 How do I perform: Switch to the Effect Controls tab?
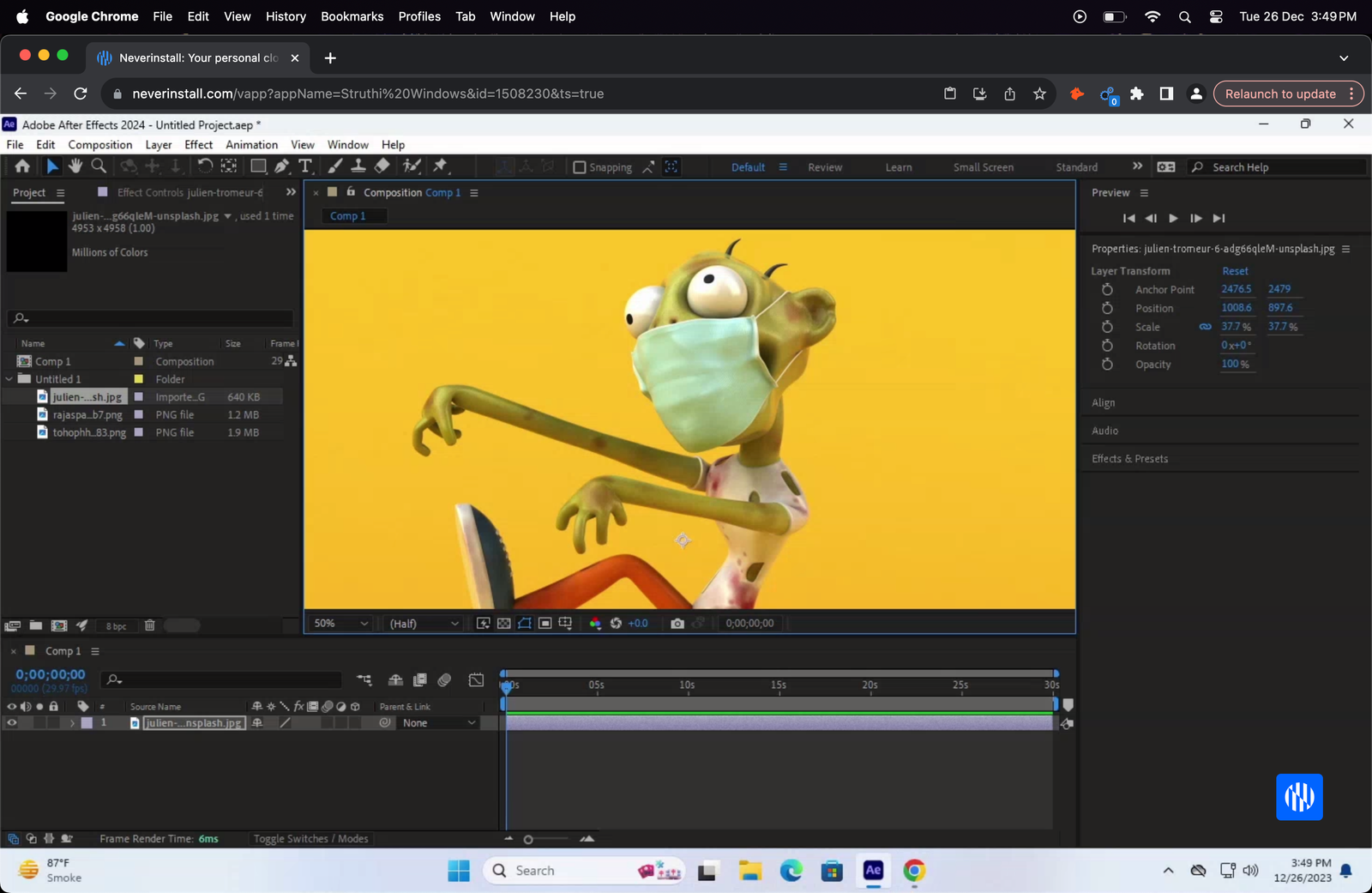tap(150, 192)
